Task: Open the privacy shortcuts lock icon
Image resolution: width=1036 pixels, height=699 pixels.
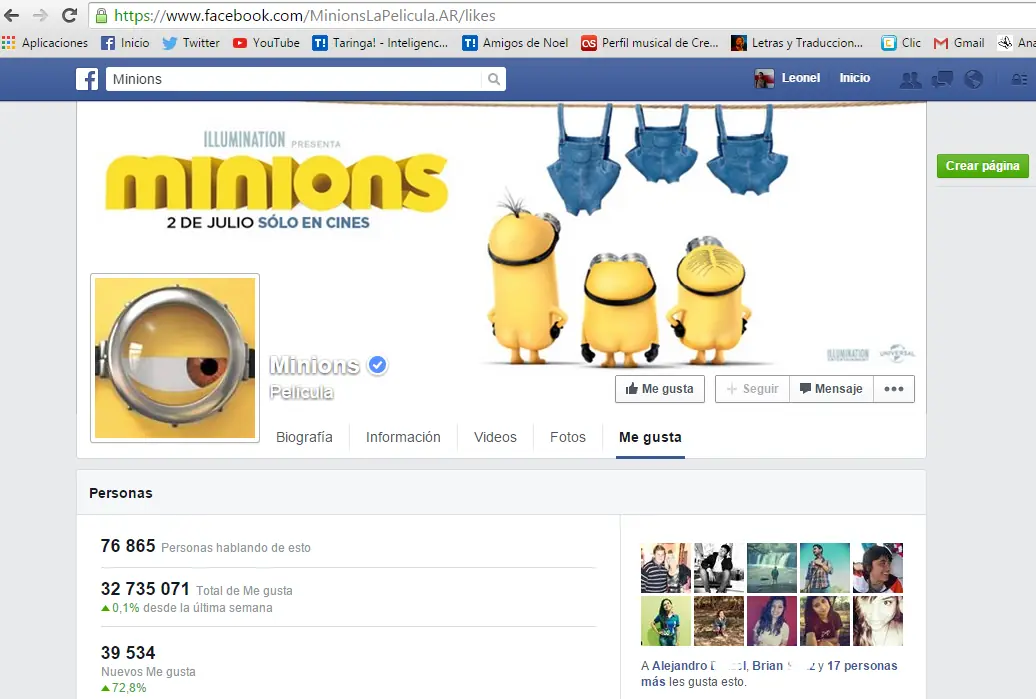Action: click(1019, 79)
